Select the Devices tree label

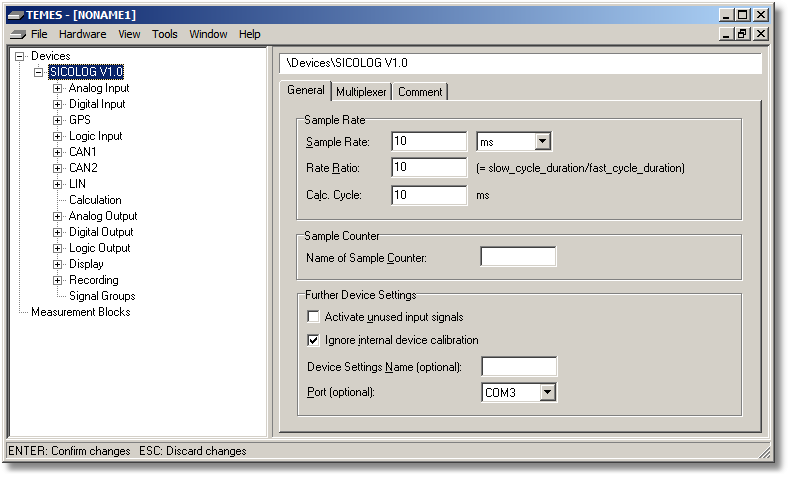50,56
